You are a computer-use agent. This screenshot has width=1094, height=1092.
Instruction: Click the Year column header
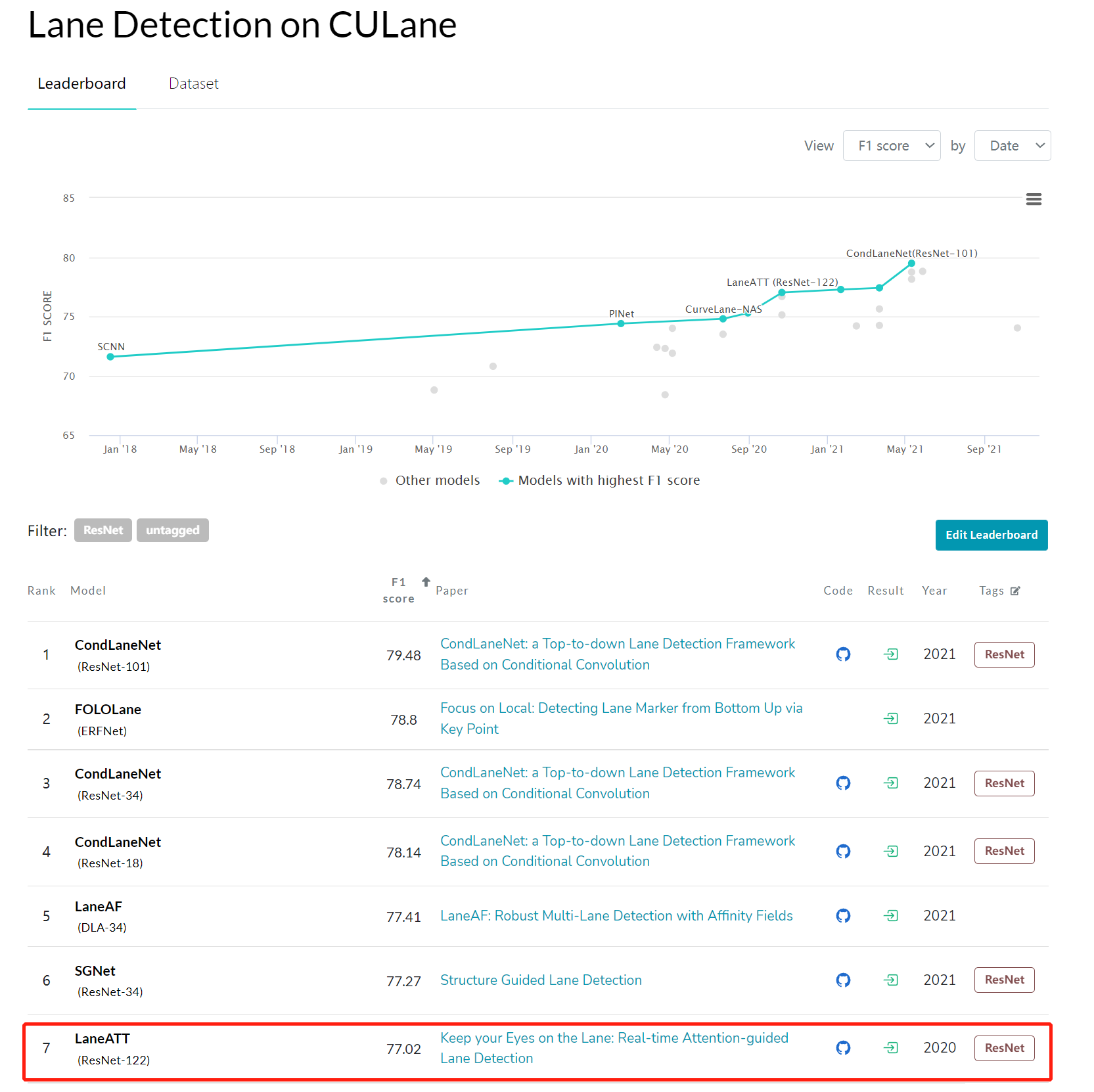[934, 591]
